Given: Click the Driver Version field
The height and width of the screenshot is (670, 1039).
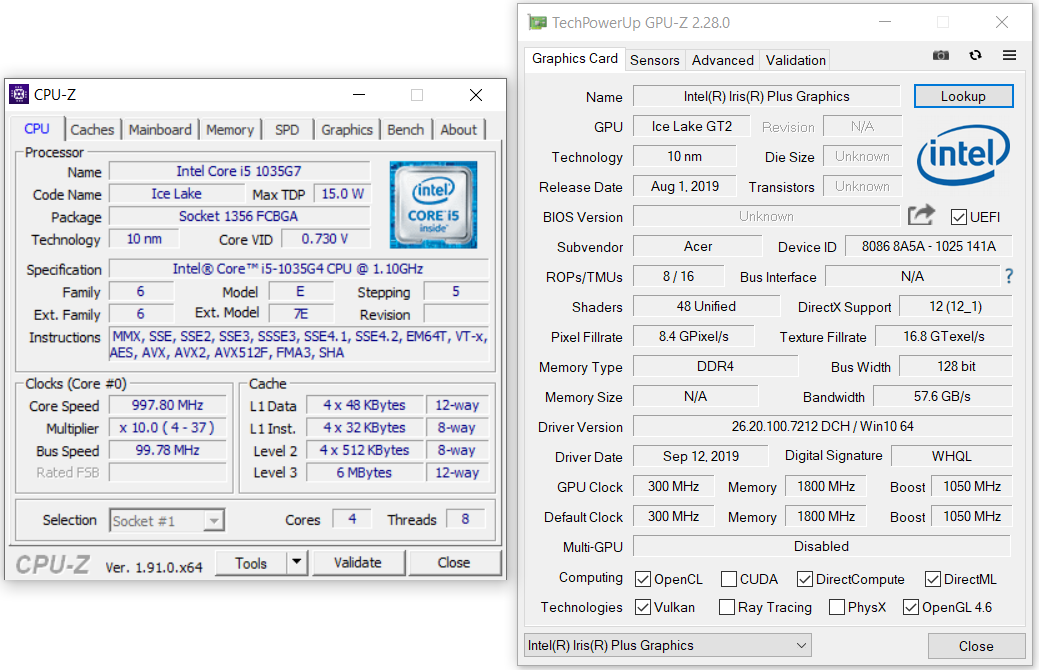Looking at the screenshot, I should pyautogui.click(x=822, y=426).
